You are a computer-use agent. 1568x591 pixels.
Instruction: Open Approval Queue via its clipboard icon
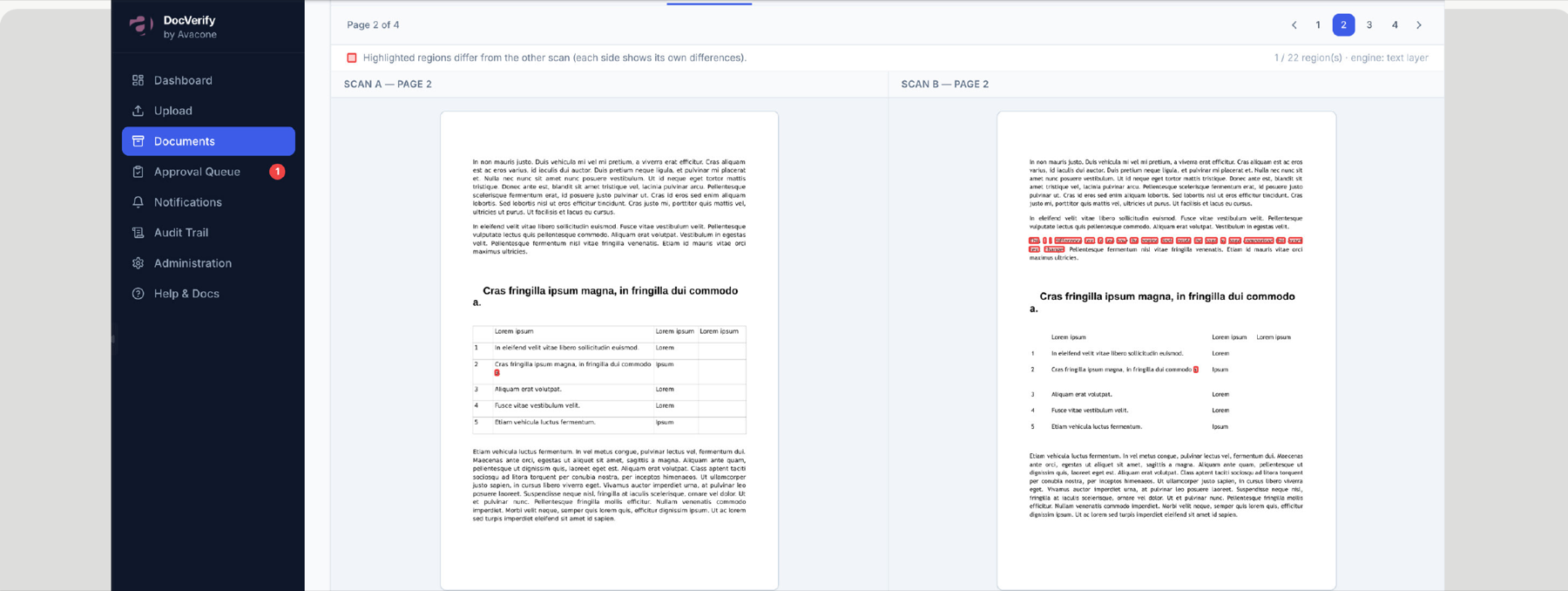click(x=138, y=172)
